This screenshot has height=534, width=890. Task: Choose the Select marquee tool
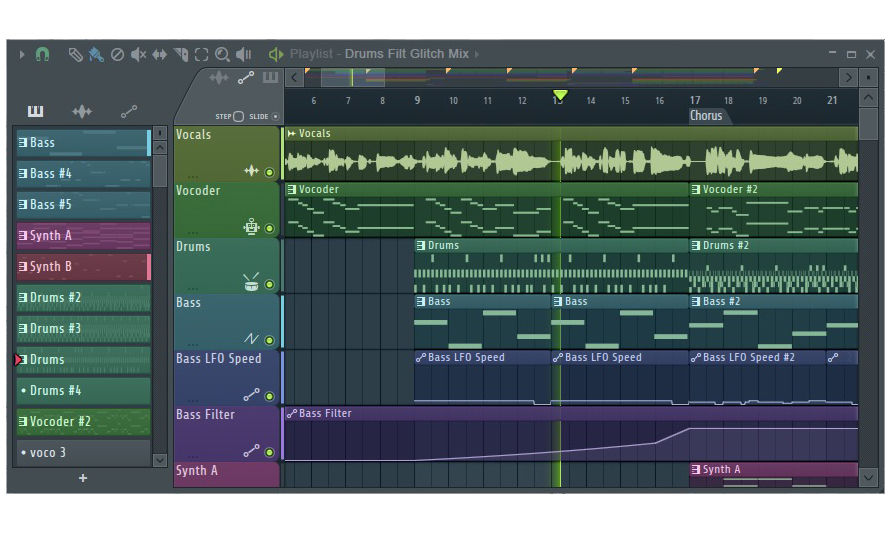tap(201, 54)
